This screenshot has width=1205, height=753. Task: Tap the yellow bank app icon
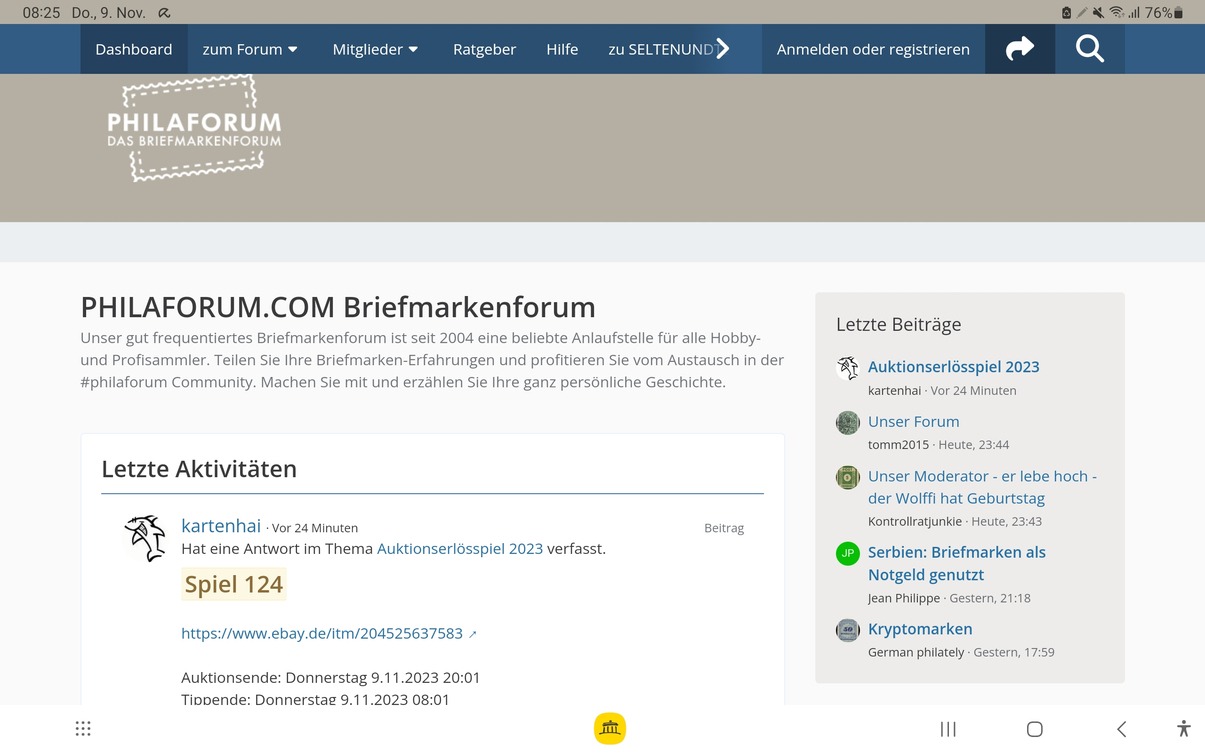click(x=610, y=728)
